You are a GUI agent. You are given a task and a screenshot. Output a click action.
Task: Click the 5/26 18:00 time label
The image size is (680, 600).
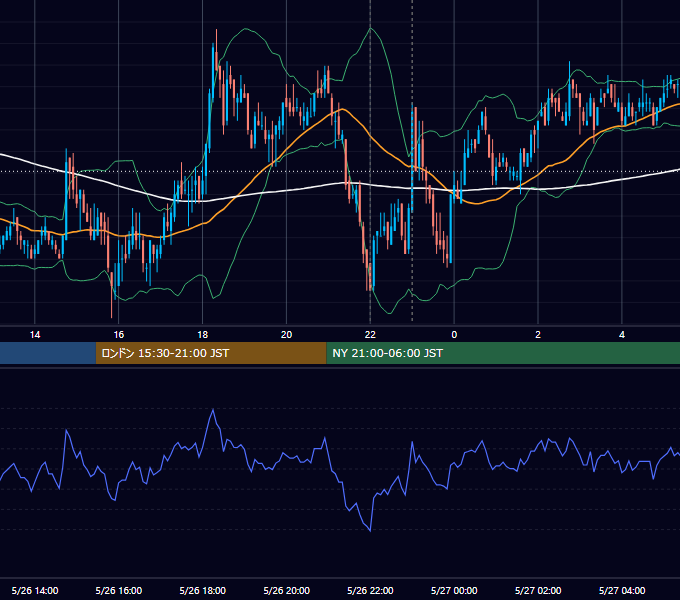point(203,590)
